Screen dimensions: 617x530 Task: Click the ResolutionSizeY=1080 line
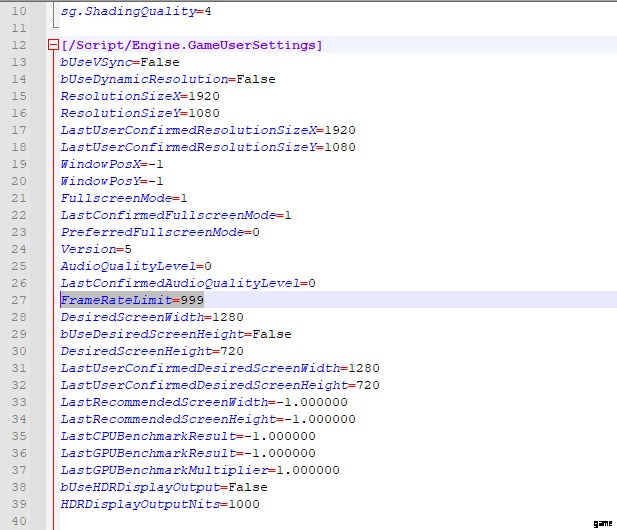coord(139,113)
